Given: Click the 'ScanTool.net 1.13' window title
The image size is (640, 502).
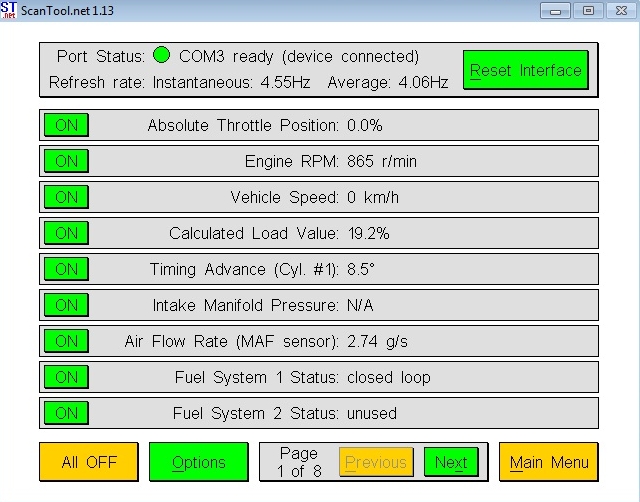Looking at the screenshot, I should tap(67, 11).
